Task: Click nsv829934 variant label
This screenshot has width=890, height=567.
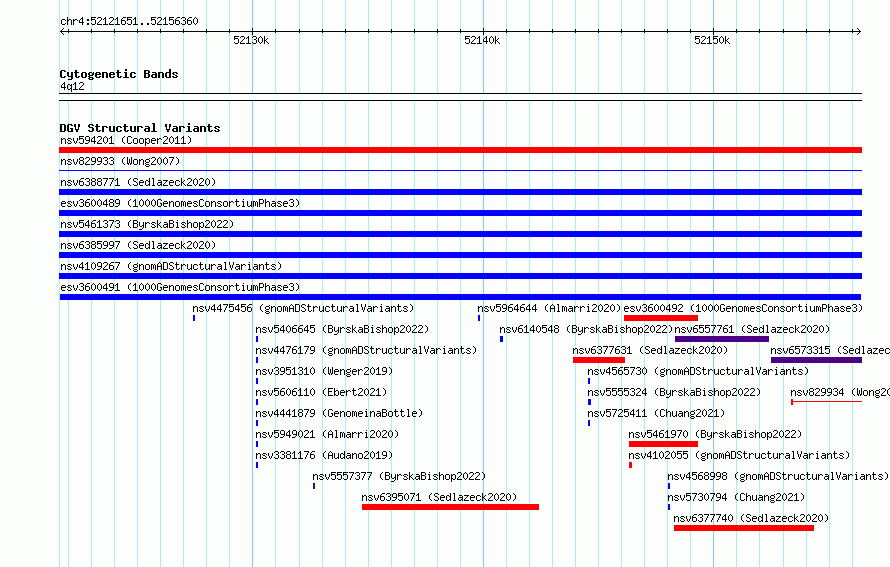Action: (x=840, y=392)
